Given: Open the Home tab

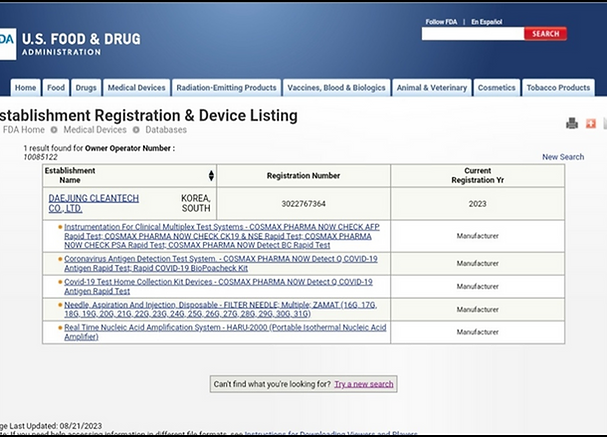Looking at the screenshot, I should pyautogui.click(x=26, y=88).
